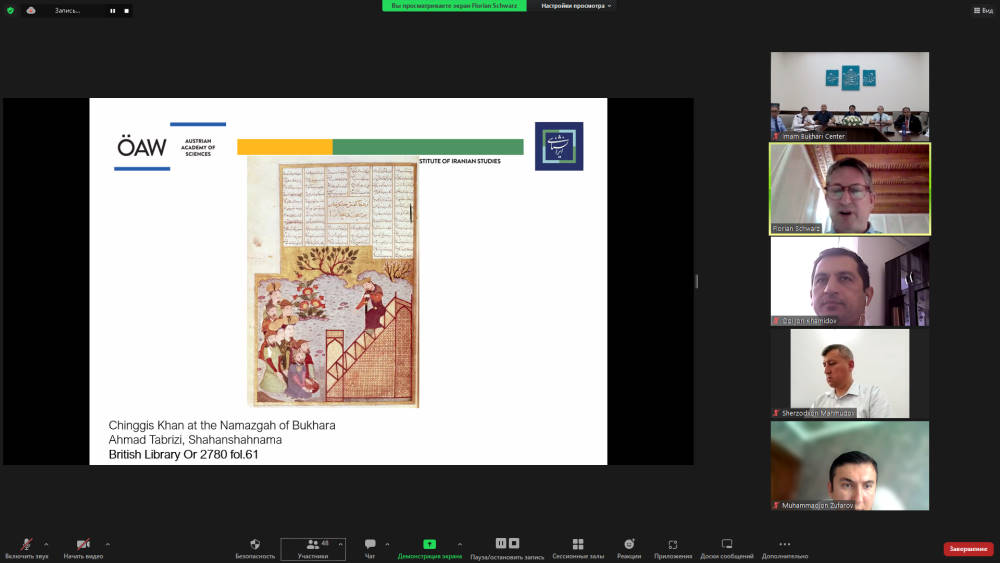Open Сессионные залы breakout rooms

578,549
